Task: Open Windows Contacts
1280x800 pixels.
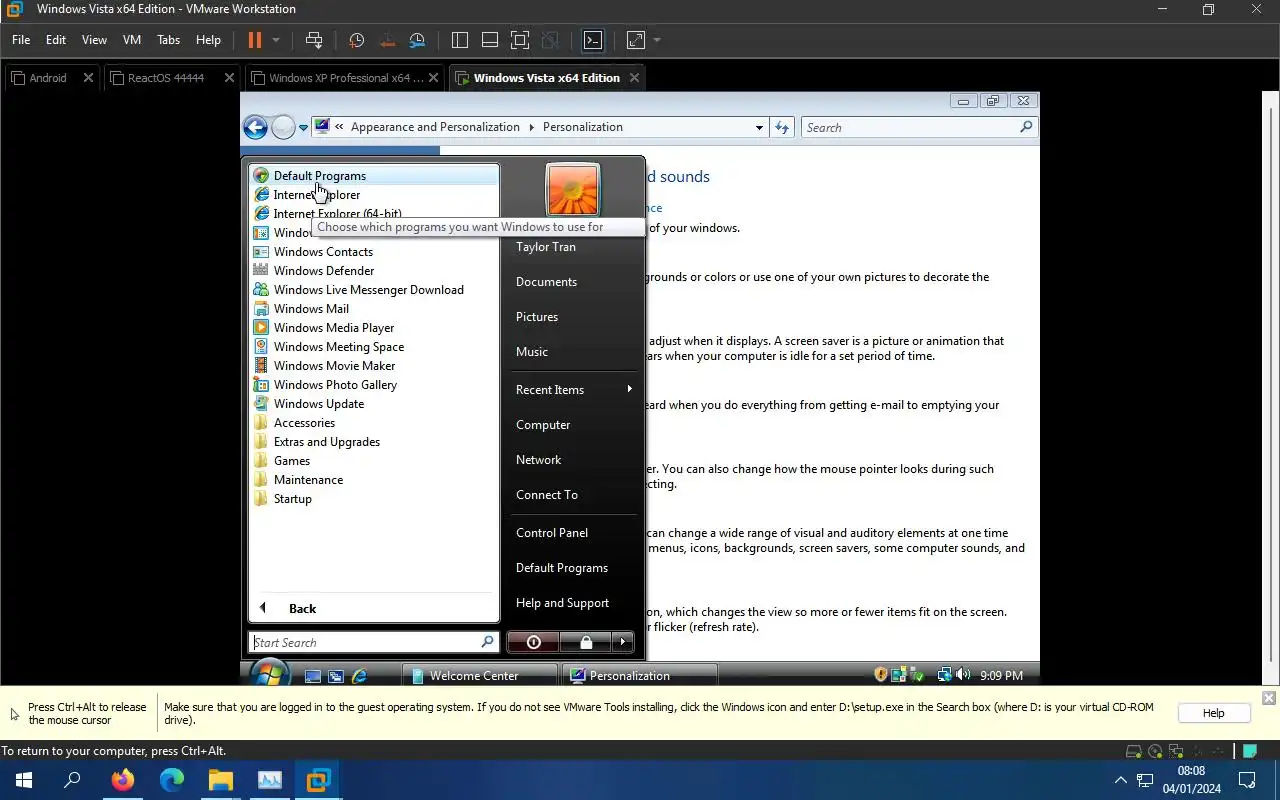Action: [374, 252]
